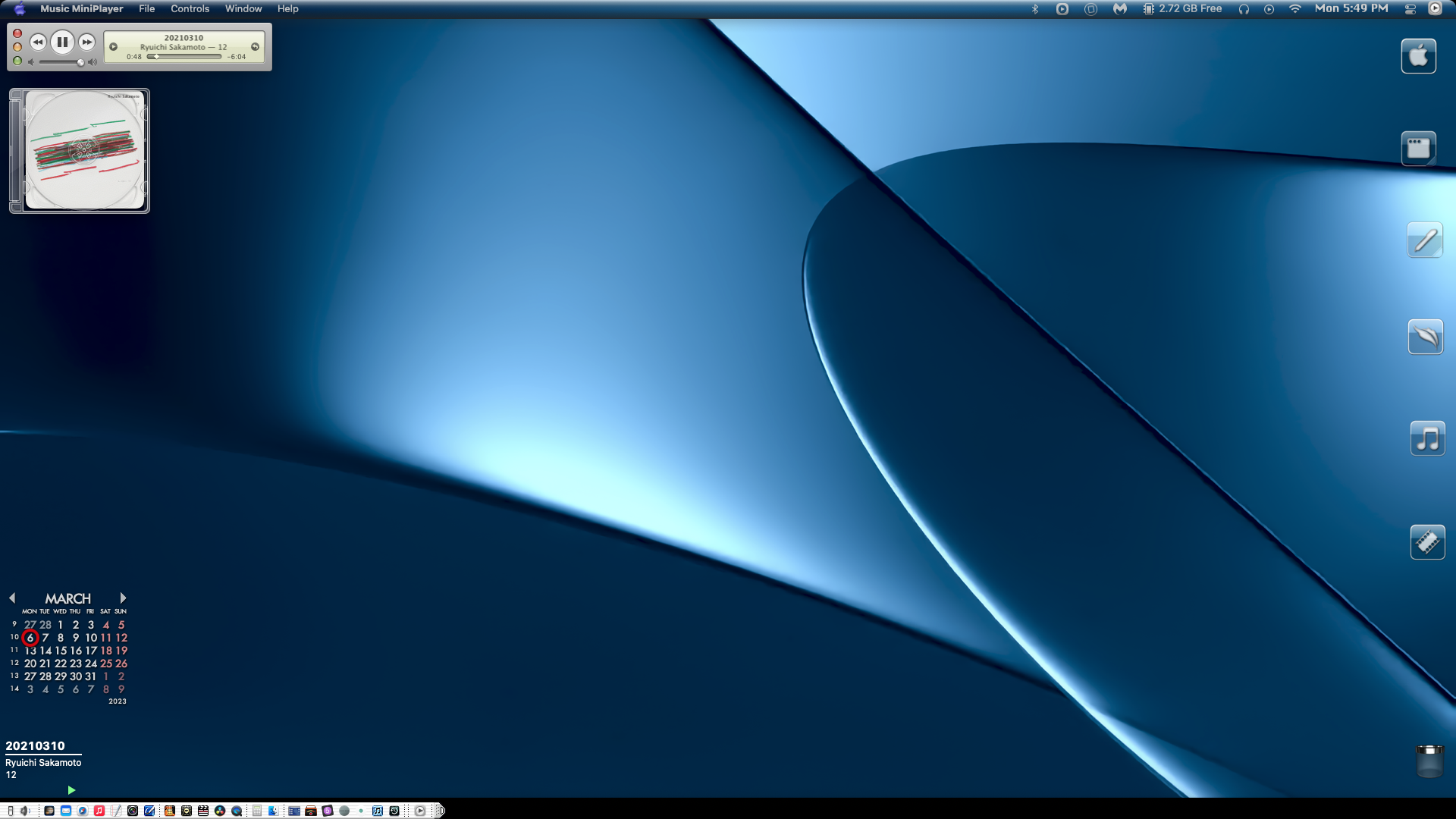Open the Window menu
The height and width of the screenshot is (819, 1456).
pyautogui.click(x=243, y=9)
